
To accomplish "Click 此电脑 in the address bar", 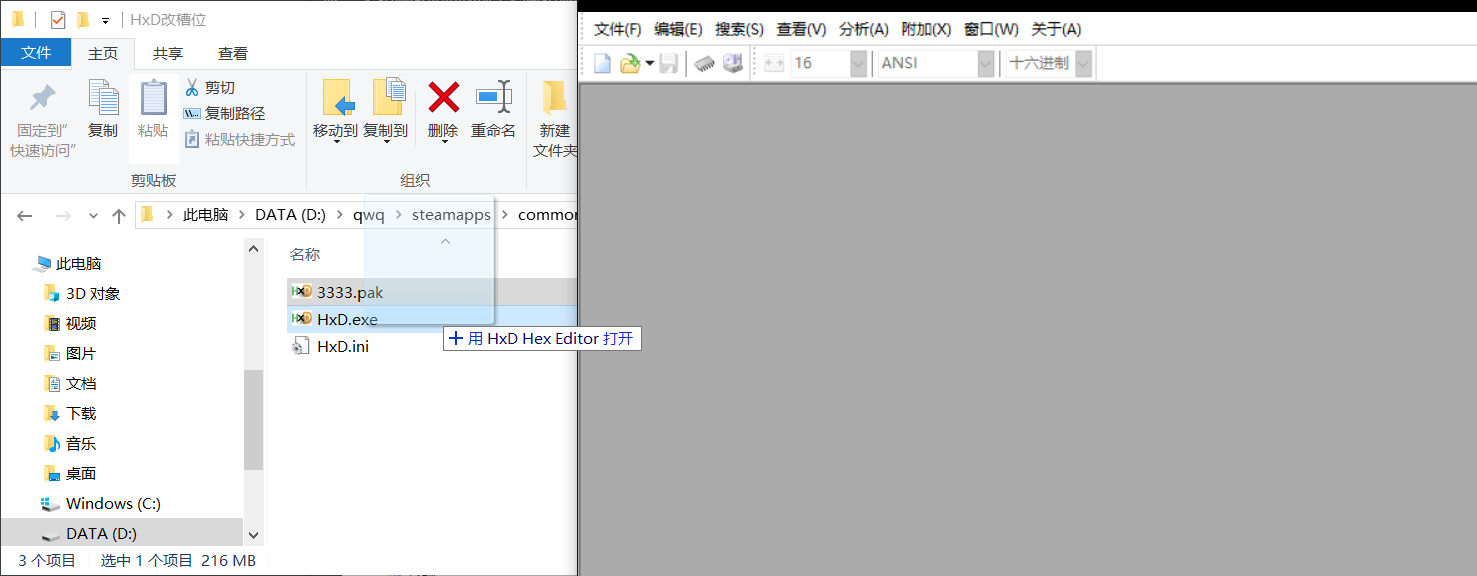I will [x=205, y=215].
